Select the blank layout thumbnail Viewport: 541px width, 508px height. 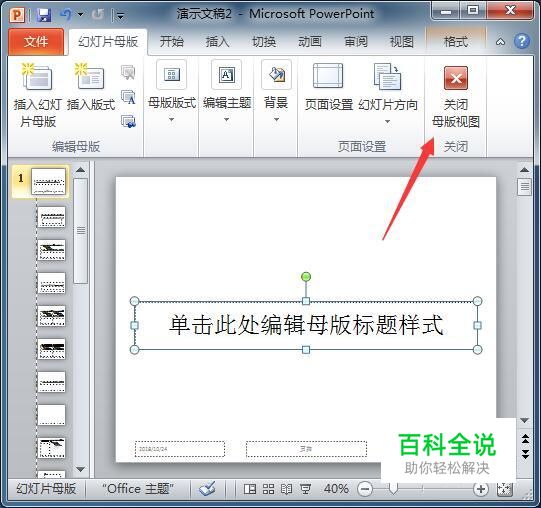pos(51,415)
